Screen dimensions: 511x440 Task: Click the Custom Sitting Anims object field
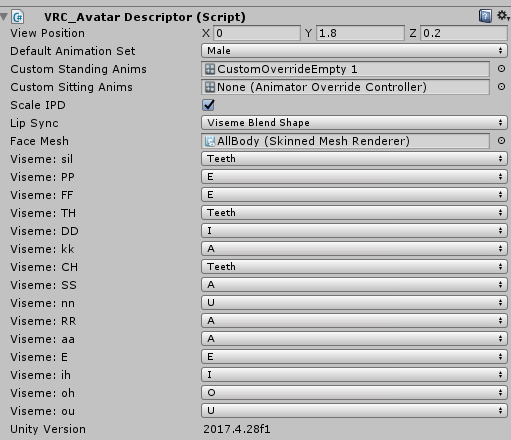(345, 87)
